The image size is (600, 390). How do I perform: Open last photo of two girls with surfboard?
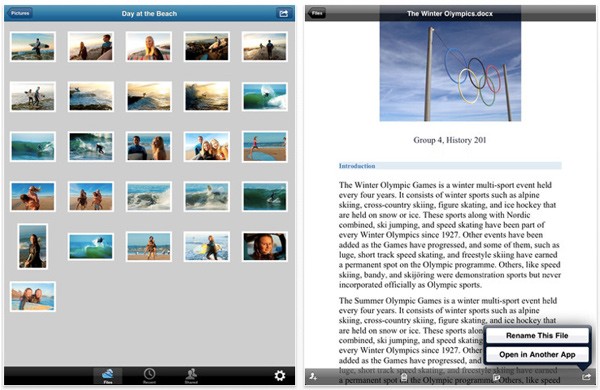click(x=33, y=297)
